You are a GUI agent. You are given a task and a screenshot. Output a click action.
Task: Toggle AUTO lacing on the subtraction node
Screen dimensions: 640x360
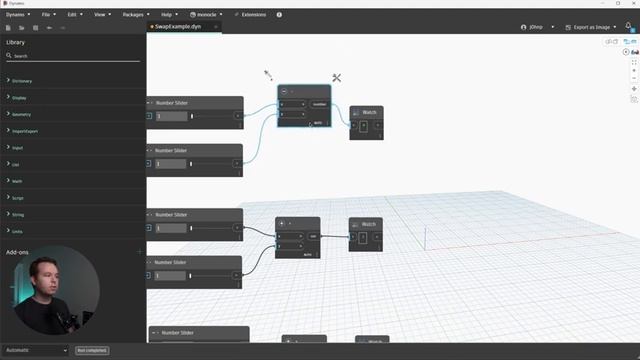coord(318,122)
